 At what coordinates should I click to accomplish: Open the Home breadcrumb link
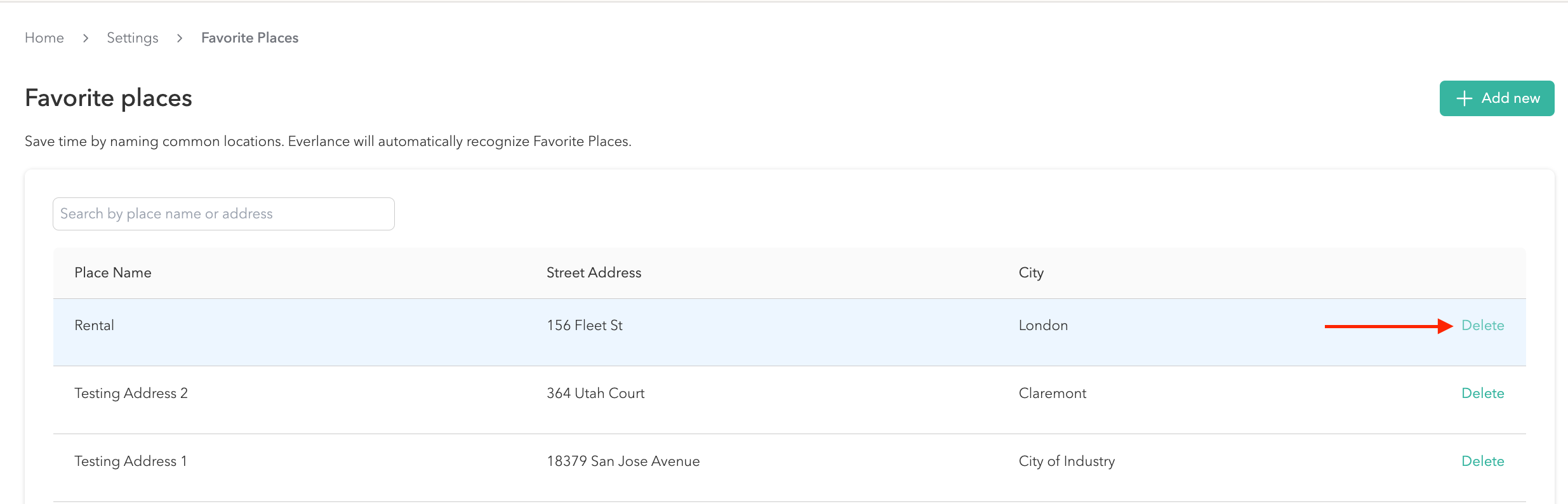coord(44,37)
